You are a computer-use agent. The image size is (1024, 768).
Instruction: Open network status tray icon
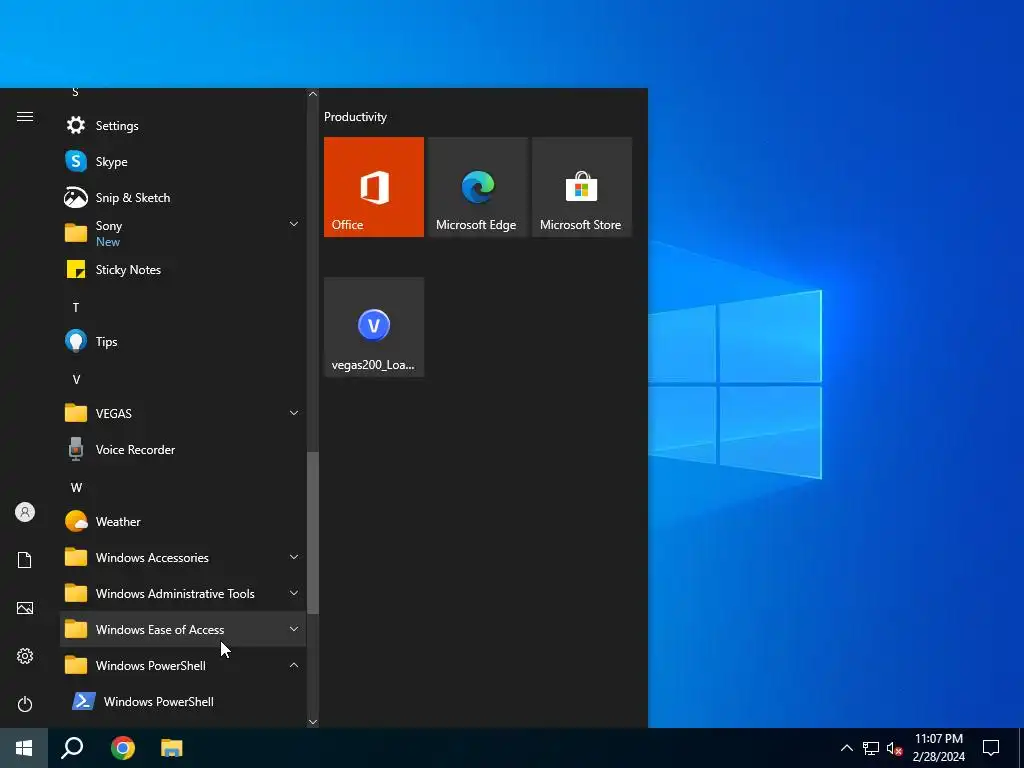871,748
